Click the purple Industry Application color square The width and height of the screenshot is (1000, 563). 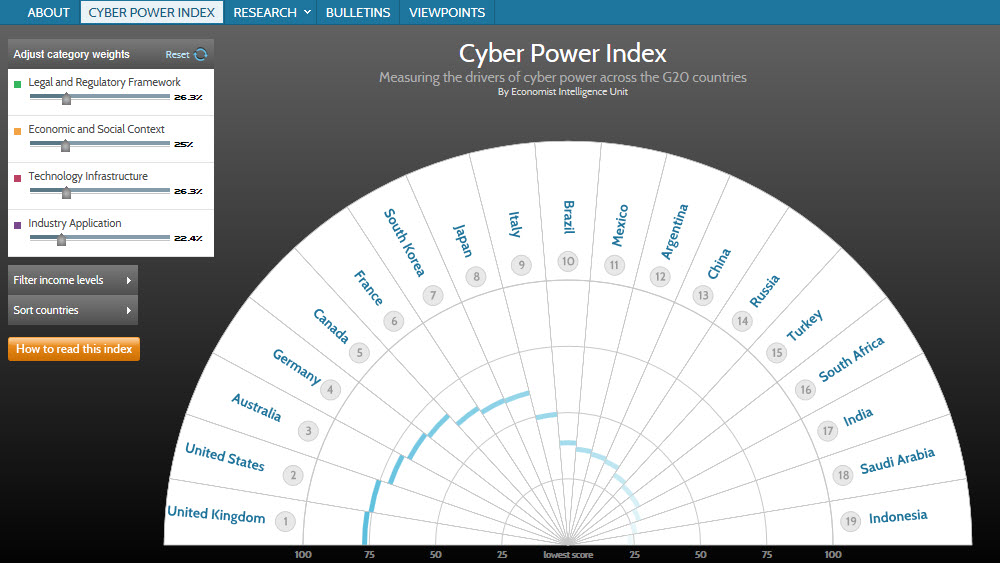coord(18,225)
